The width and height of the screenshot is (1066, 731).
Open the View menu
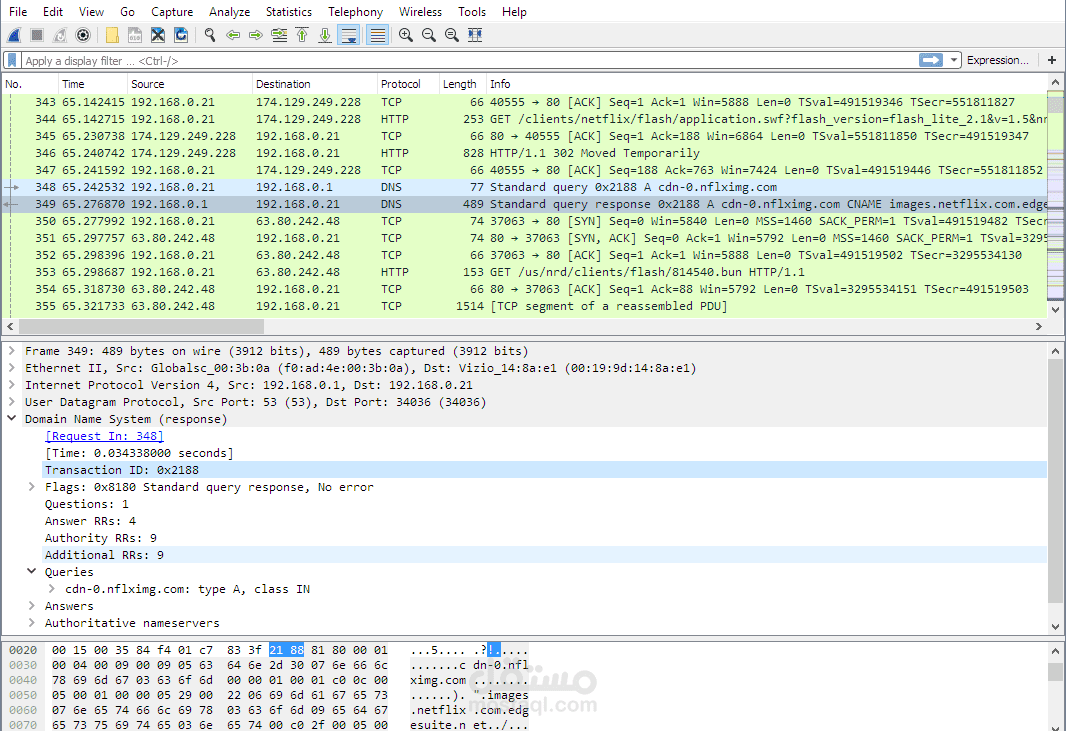click(x=91, y=12)
